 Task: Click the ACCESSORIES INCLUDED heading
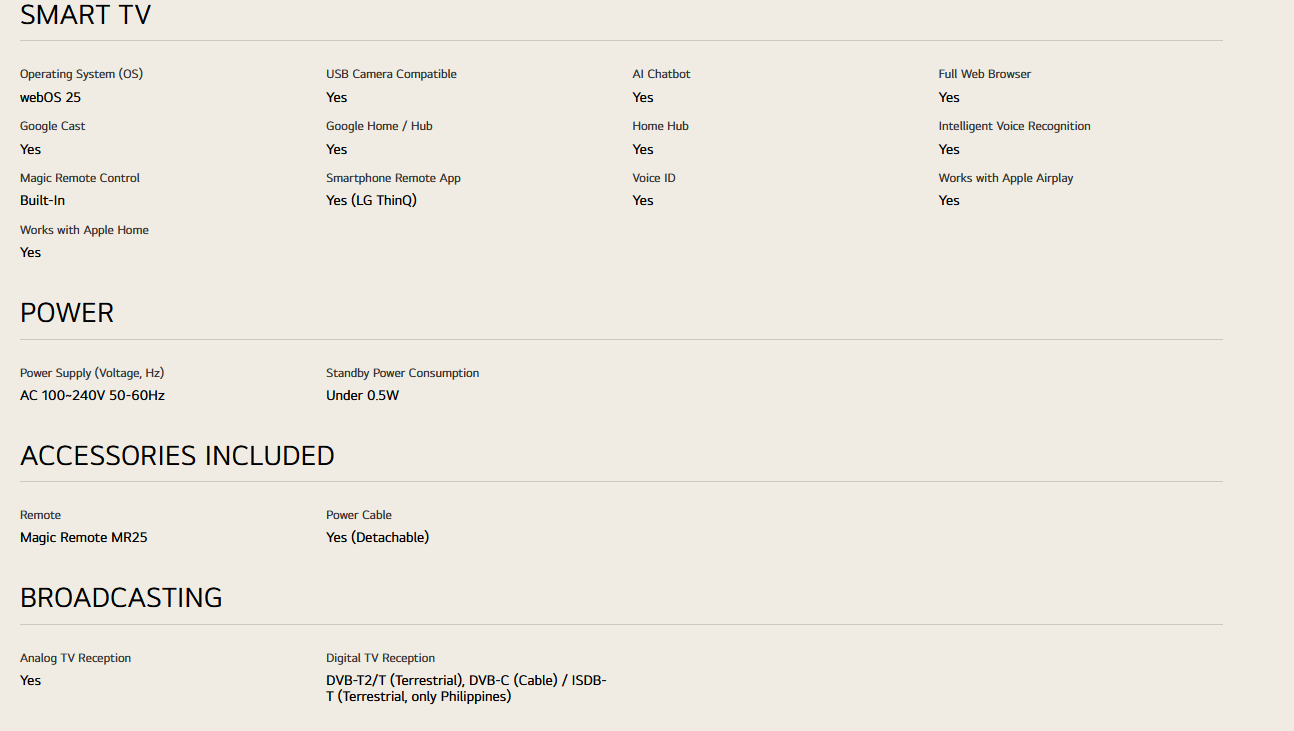177,456
